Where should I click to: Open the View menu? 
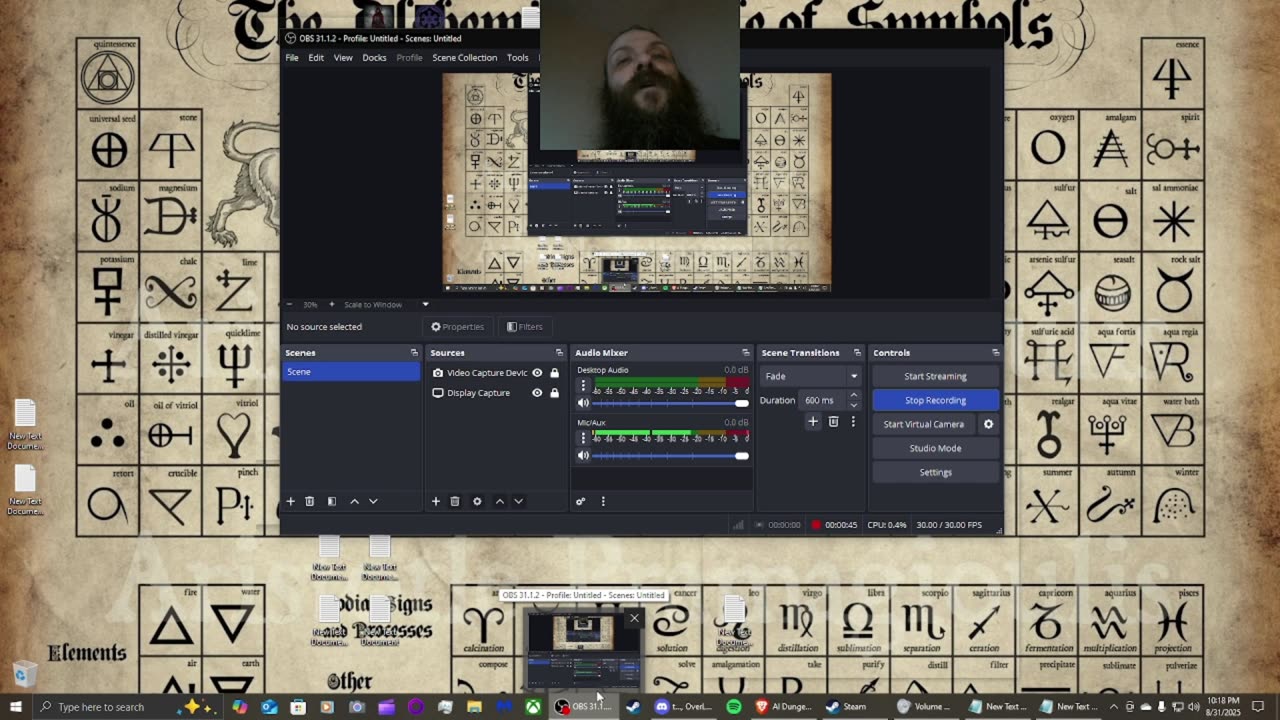(x=343, y=58)
